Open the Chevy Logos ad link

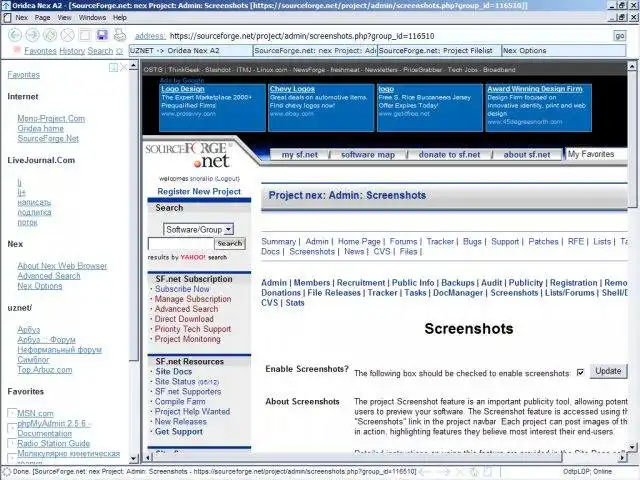pos(292,89)
